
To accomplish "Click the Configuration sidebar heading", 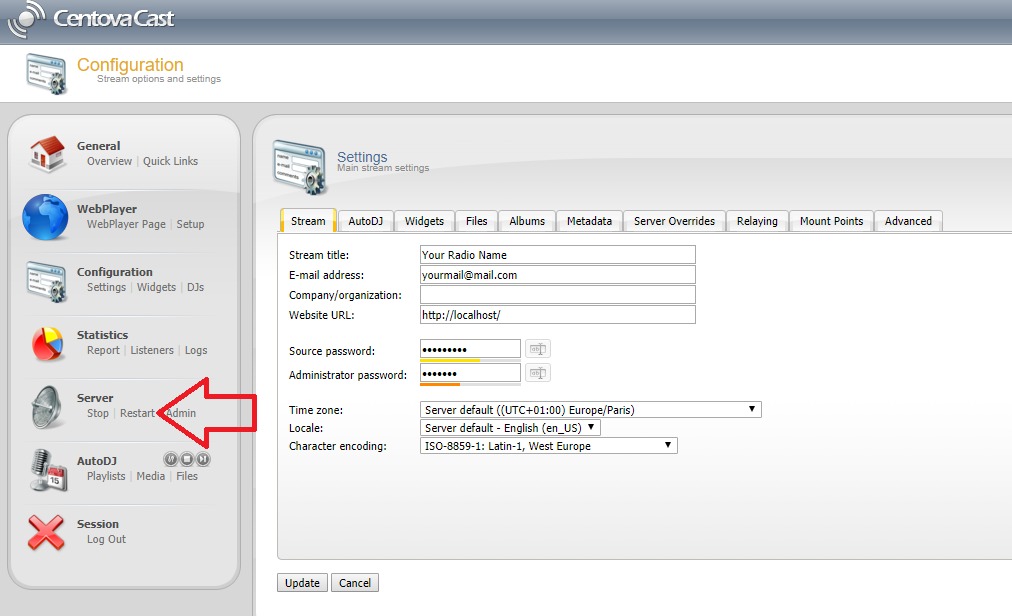I will tap(115, 272).
